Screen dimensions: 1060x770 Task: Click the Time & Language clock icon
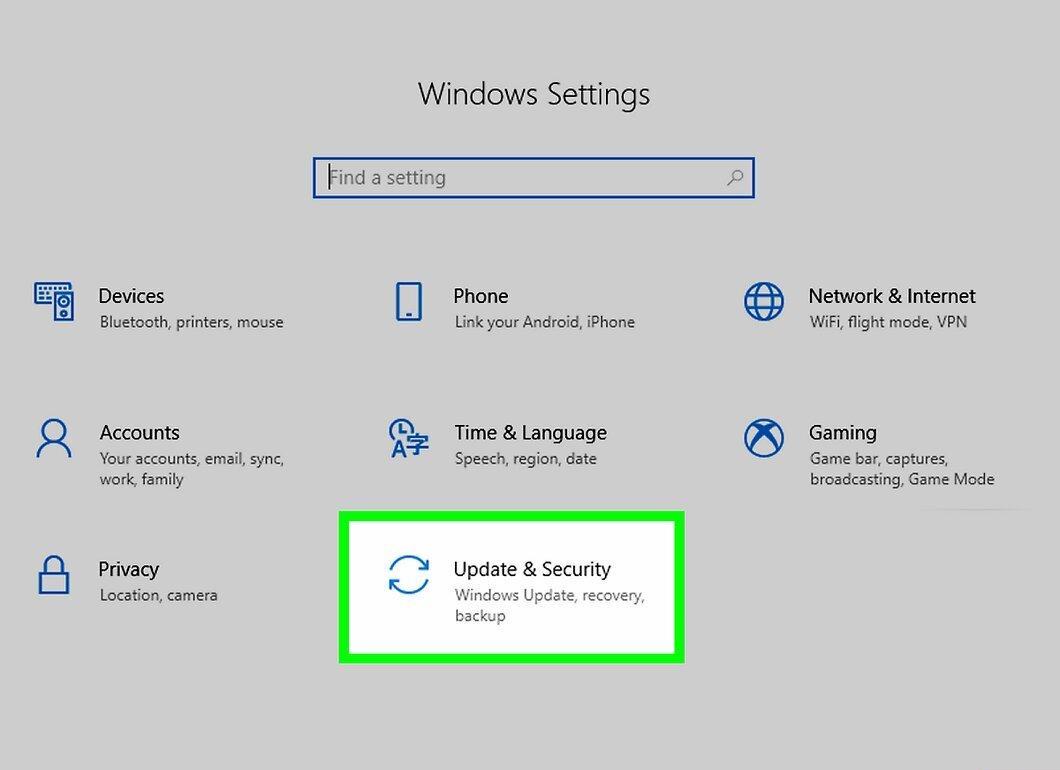pos(408,438)
